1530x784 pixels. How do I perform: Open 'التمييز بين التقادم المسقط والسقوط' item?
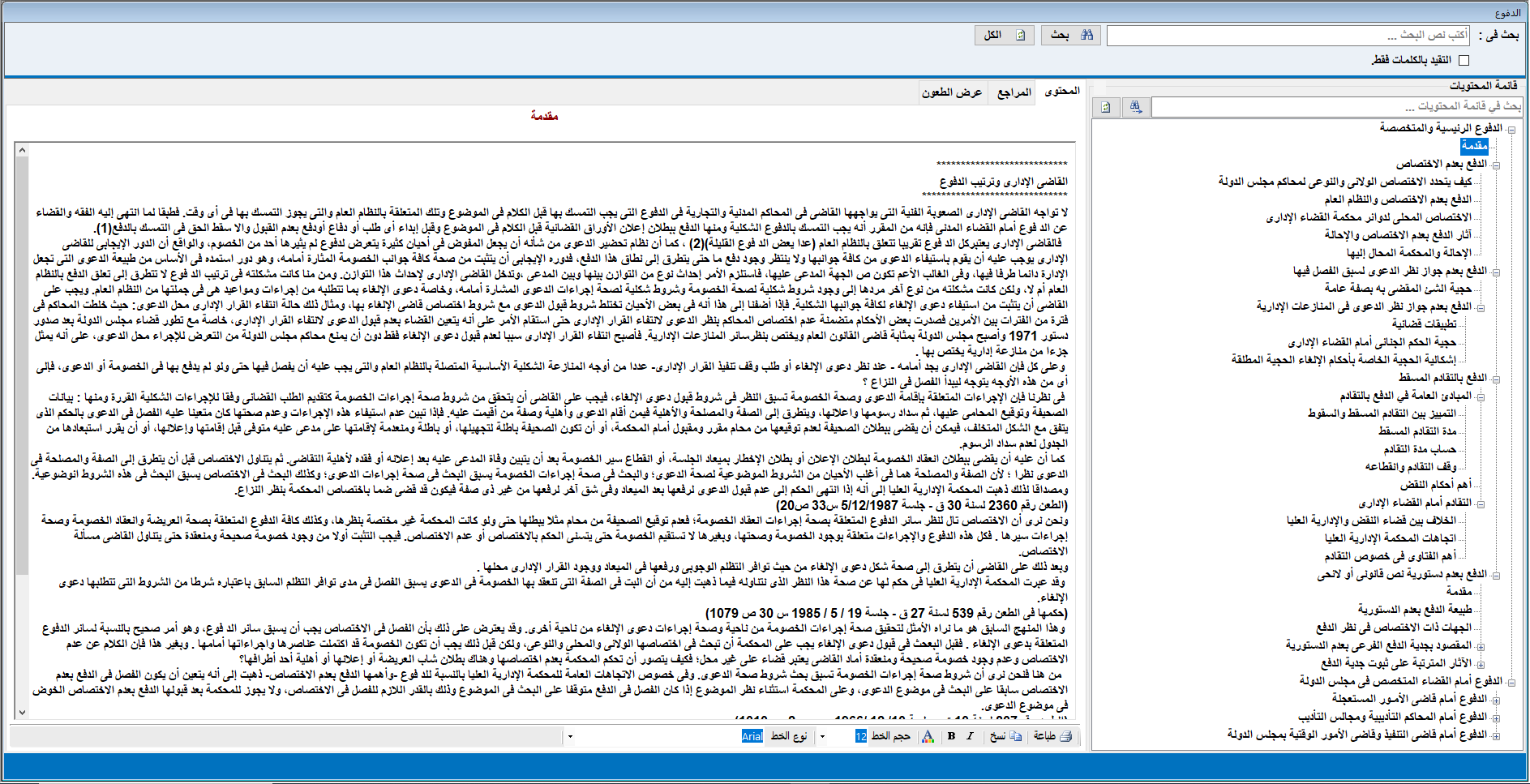click(1382, 413)
